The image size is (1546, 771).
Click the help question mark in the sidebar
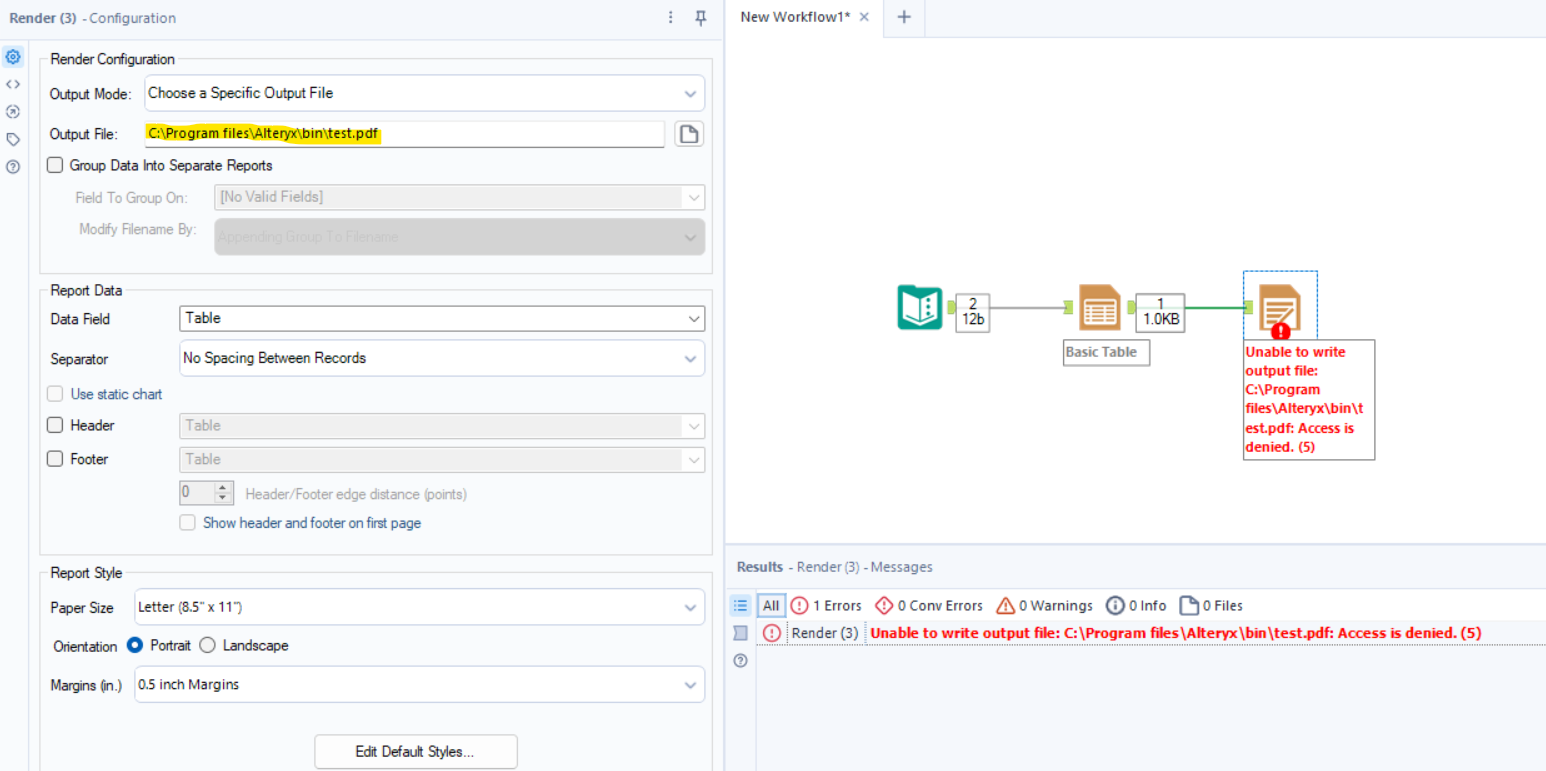pyautogui.click(x=13, y=167)
